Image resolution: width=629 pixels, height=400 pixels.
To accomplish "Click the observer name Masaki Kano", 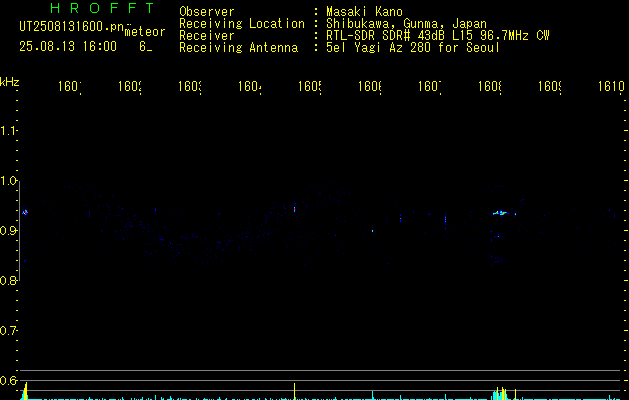I will [364, 11].
